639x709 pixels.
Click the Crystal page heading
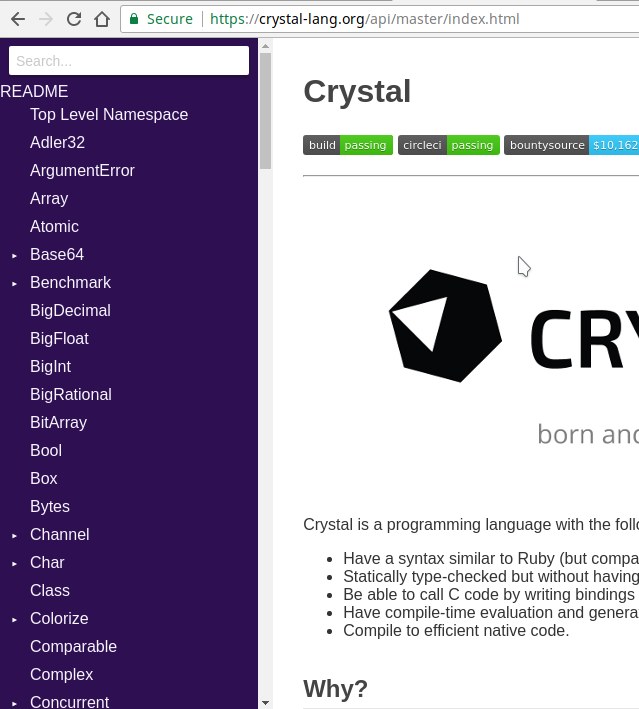coord(357,92)
